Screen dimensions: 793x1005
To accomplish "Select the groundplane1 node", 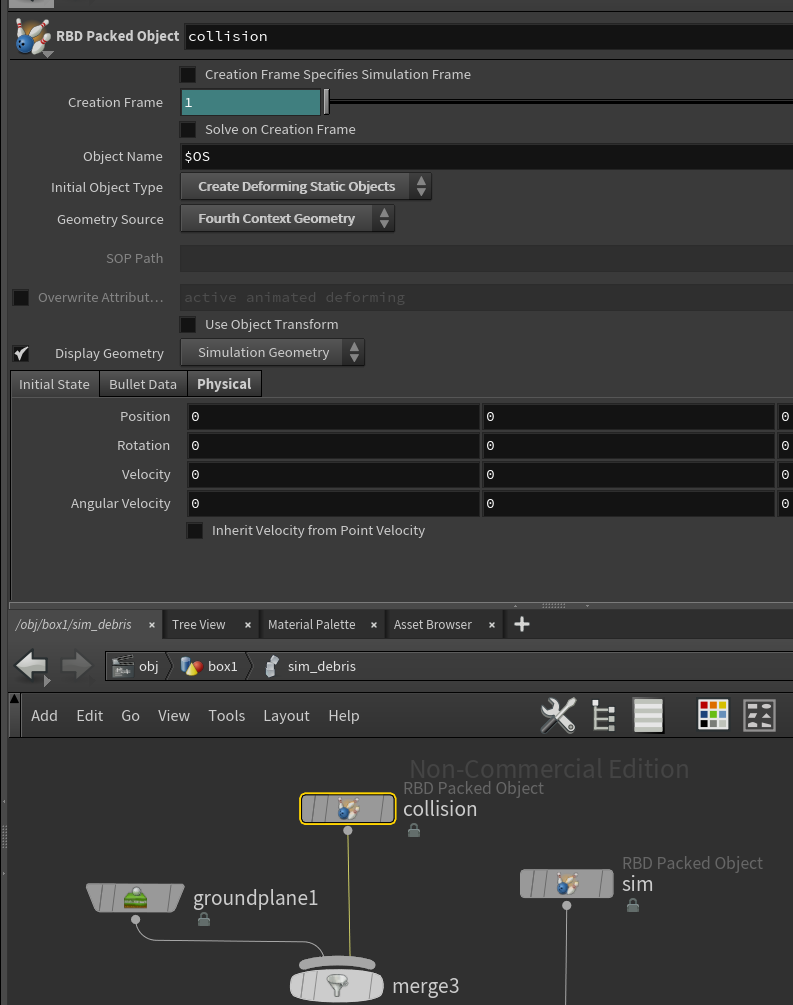I will (135, 898).
